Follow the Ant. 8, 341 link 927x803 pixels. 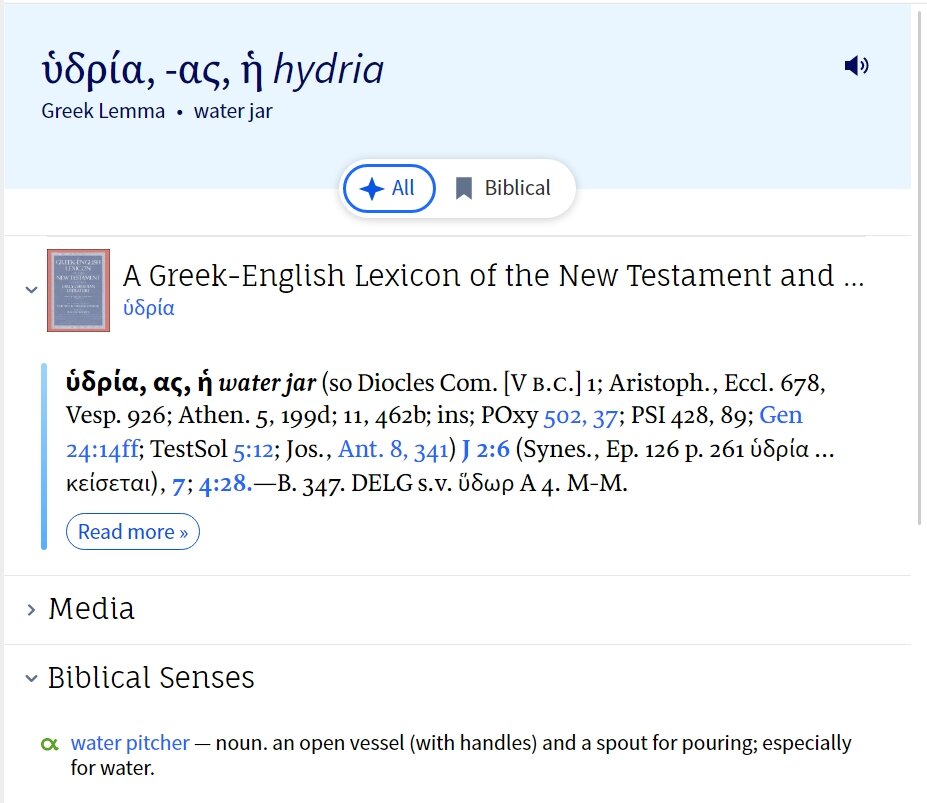coord(393,450)
